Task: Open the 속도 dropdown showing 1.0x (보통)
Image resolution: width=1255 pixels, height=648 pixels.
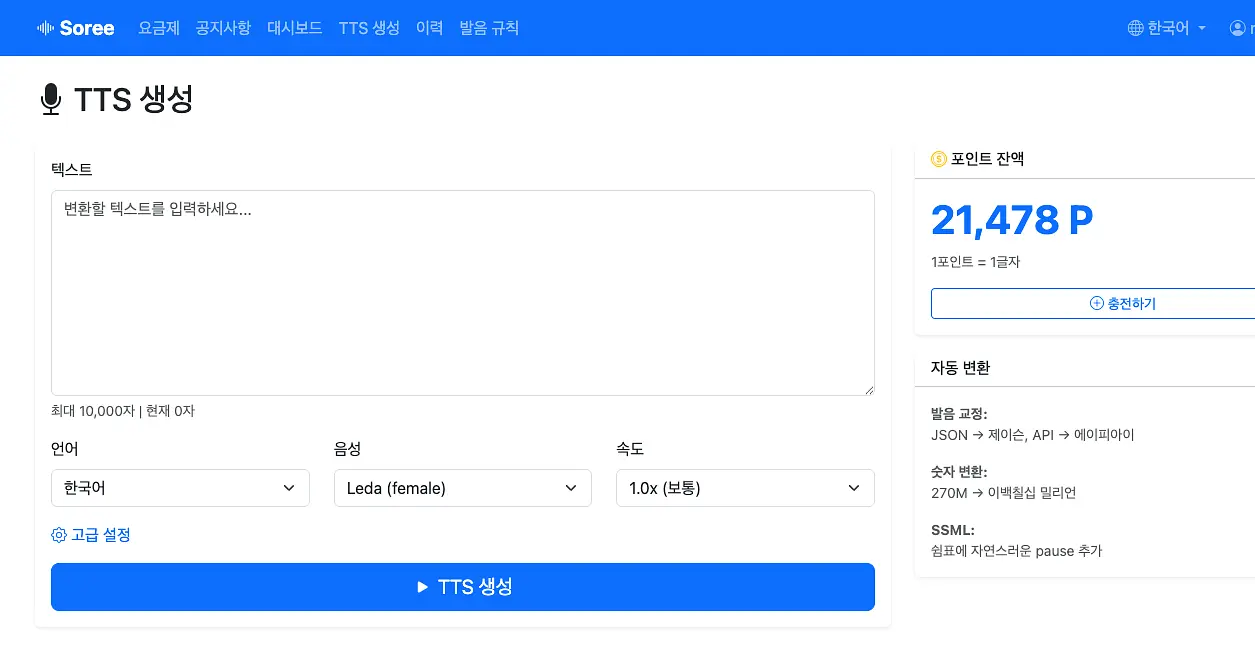Action: click(x=745, y=488)
